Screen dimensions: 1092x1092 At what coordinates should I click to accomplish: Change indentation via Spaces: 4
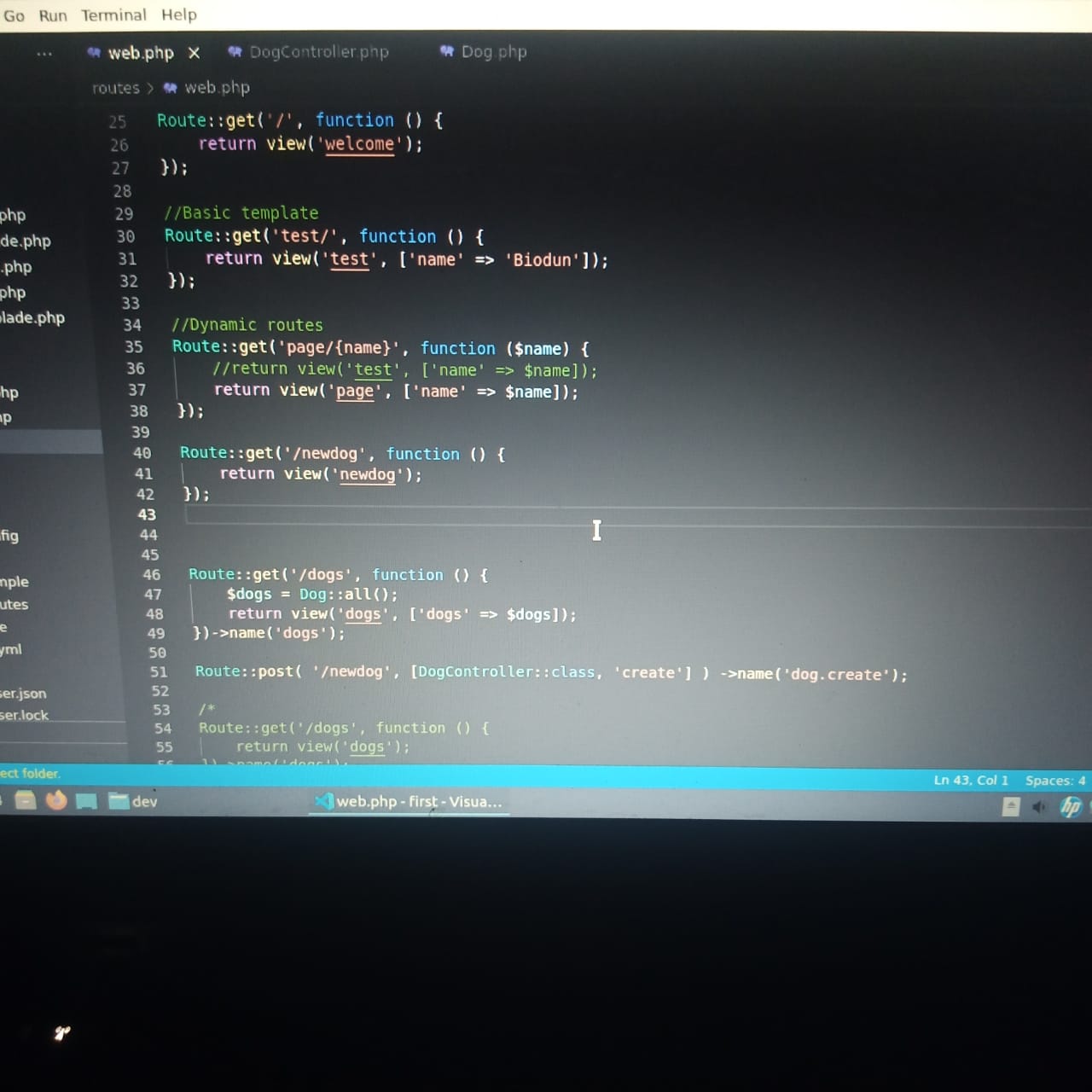(1054, 780)
